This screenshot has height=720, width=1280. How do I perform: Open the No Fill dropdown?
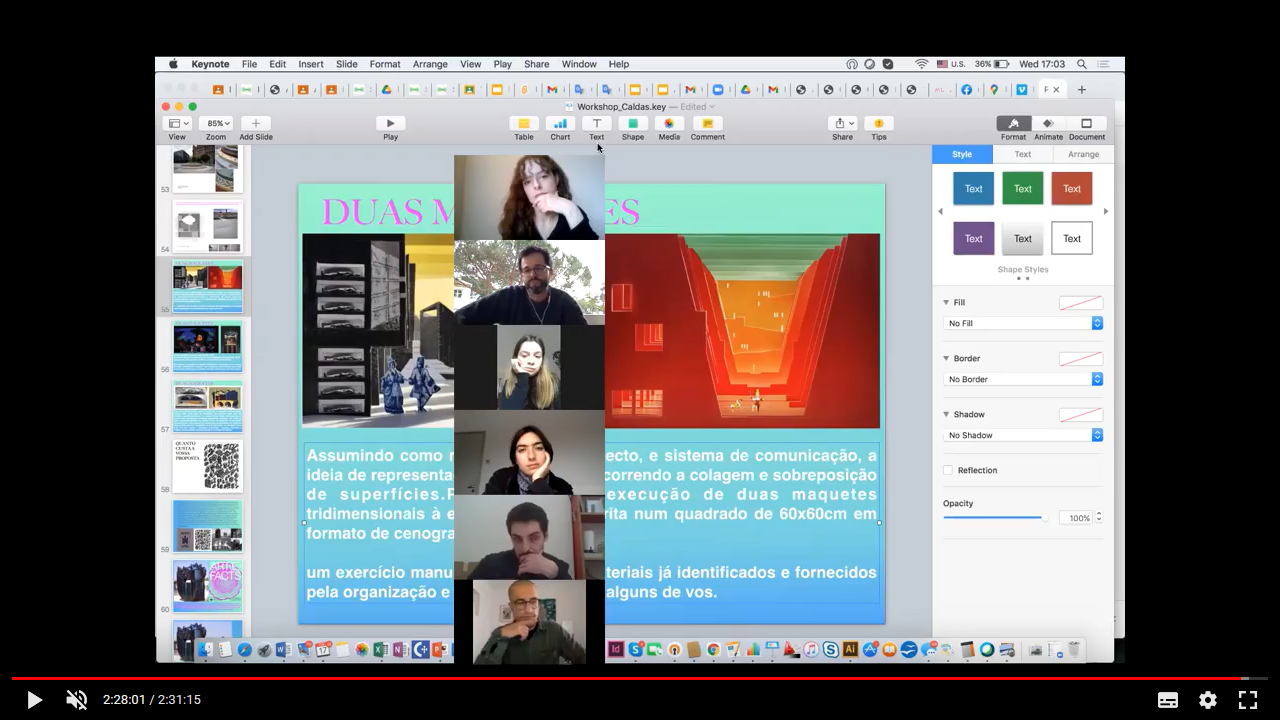tap(1022, 324)
